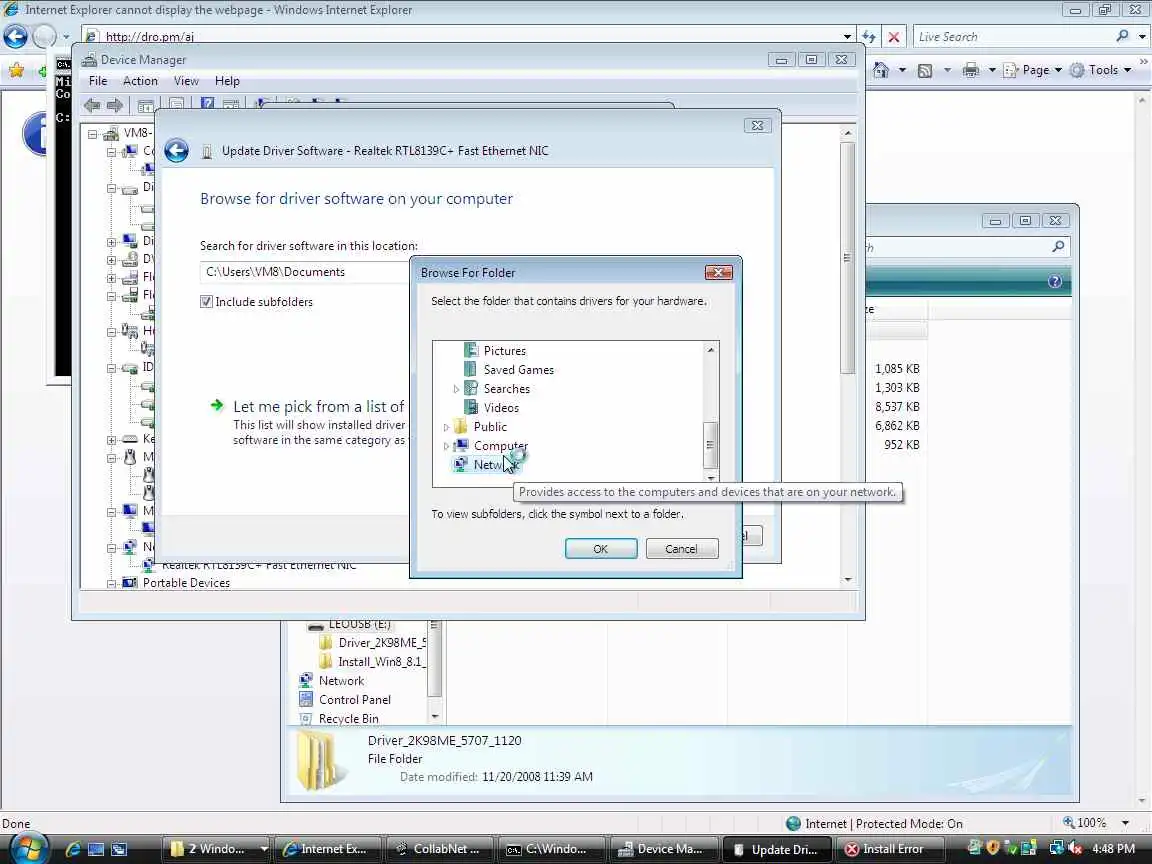Select Install_Win8_8.1 folder in Explorer tree

coord(381,662)
